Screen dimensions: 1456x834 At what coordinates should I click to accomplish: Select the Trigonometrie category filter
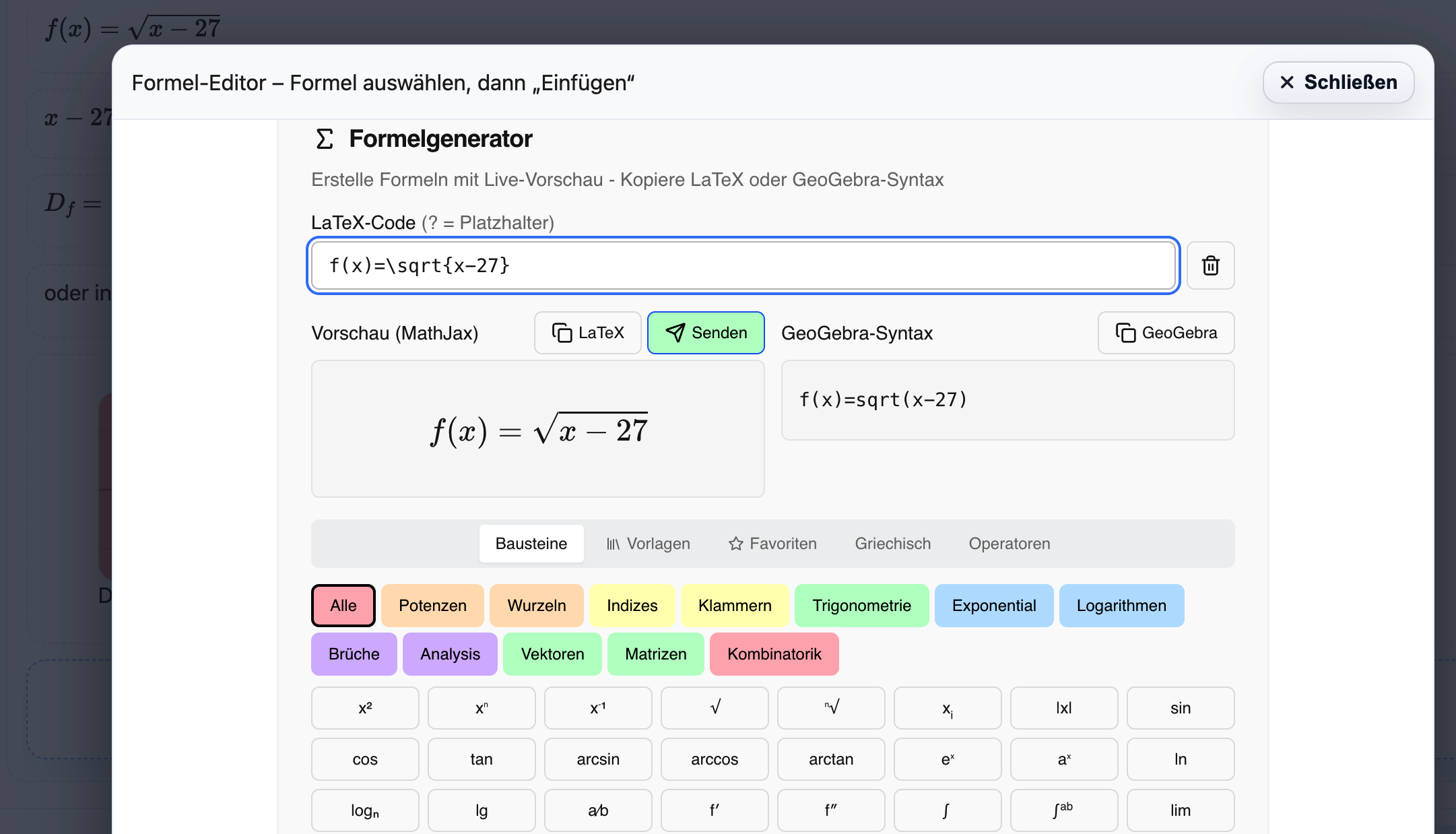coord(862,606)
